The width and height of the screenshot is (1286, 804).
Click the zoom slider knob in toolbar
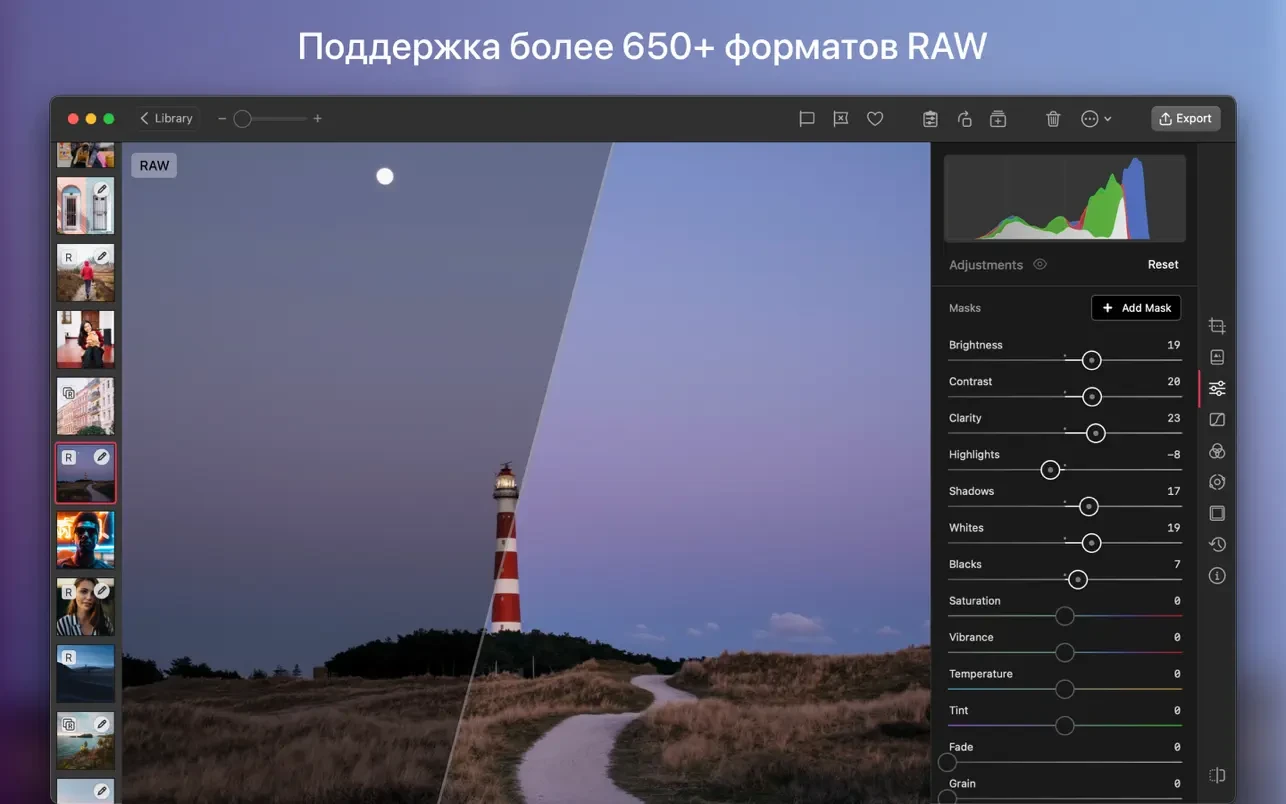[x=242, y=119]
